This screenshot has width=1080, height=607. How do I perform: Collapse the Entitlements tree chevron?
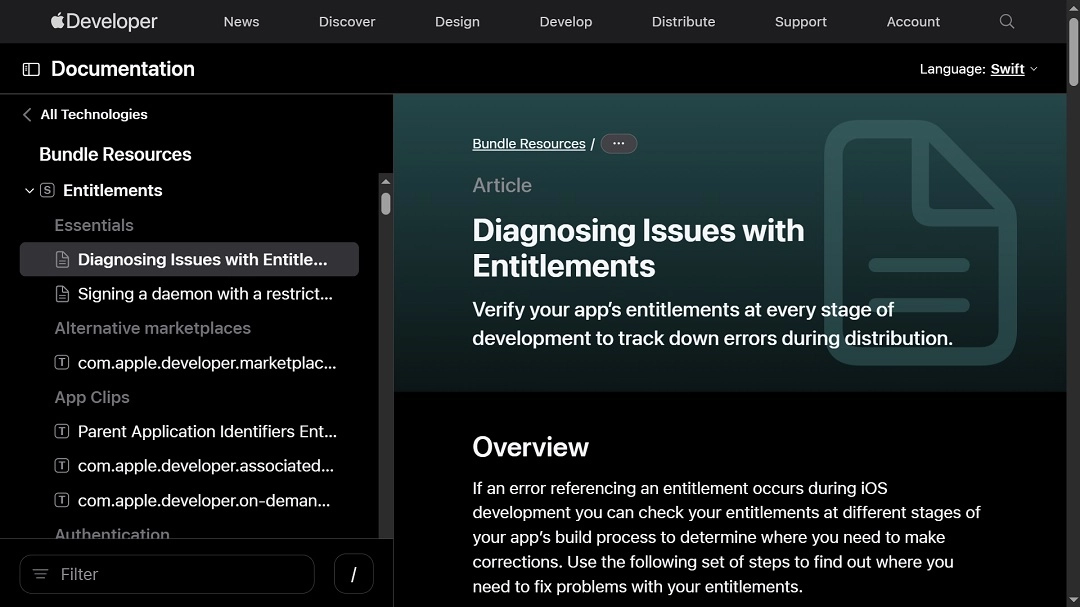[29, 191]
